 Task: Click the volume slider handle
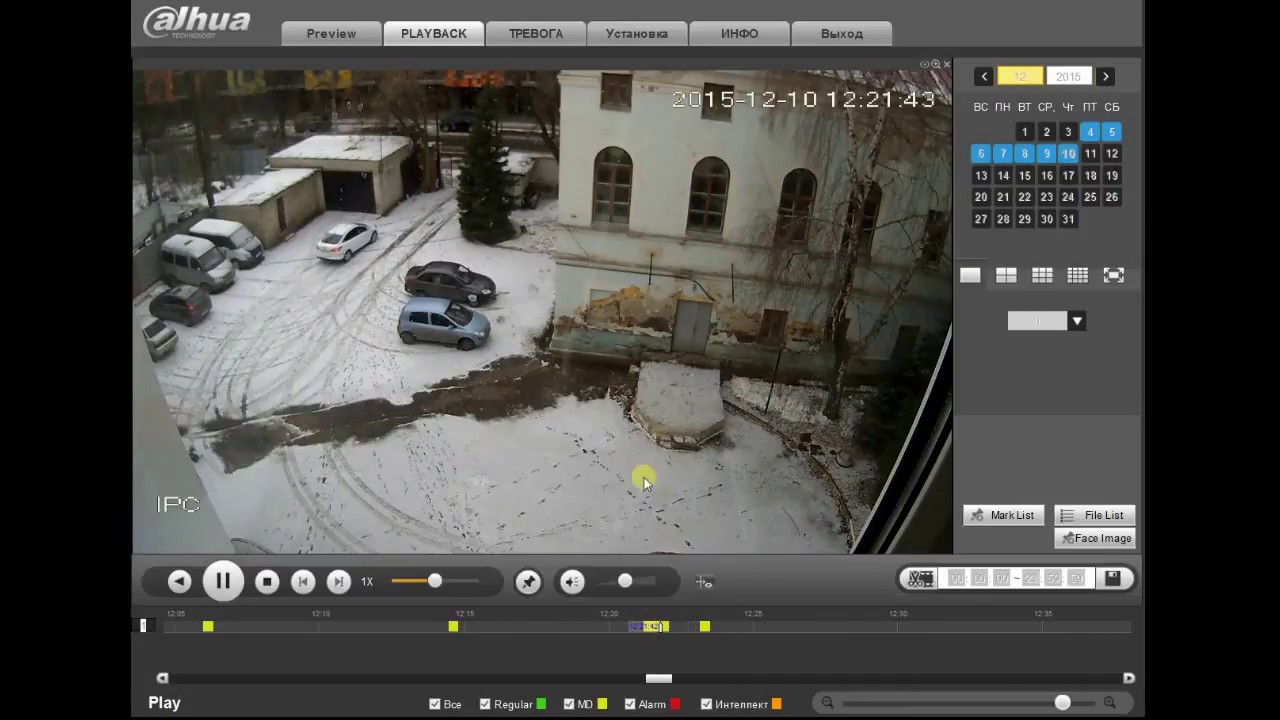click(625, 581)
